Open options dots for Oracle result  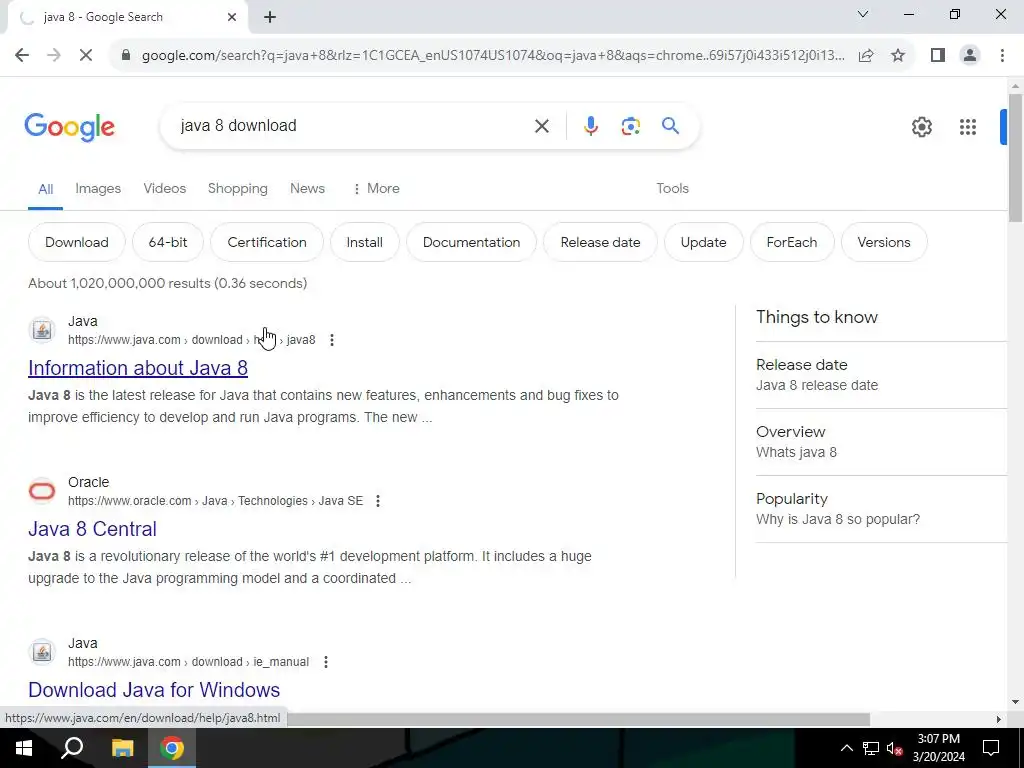pyautogui.click(x=377, y=501)
